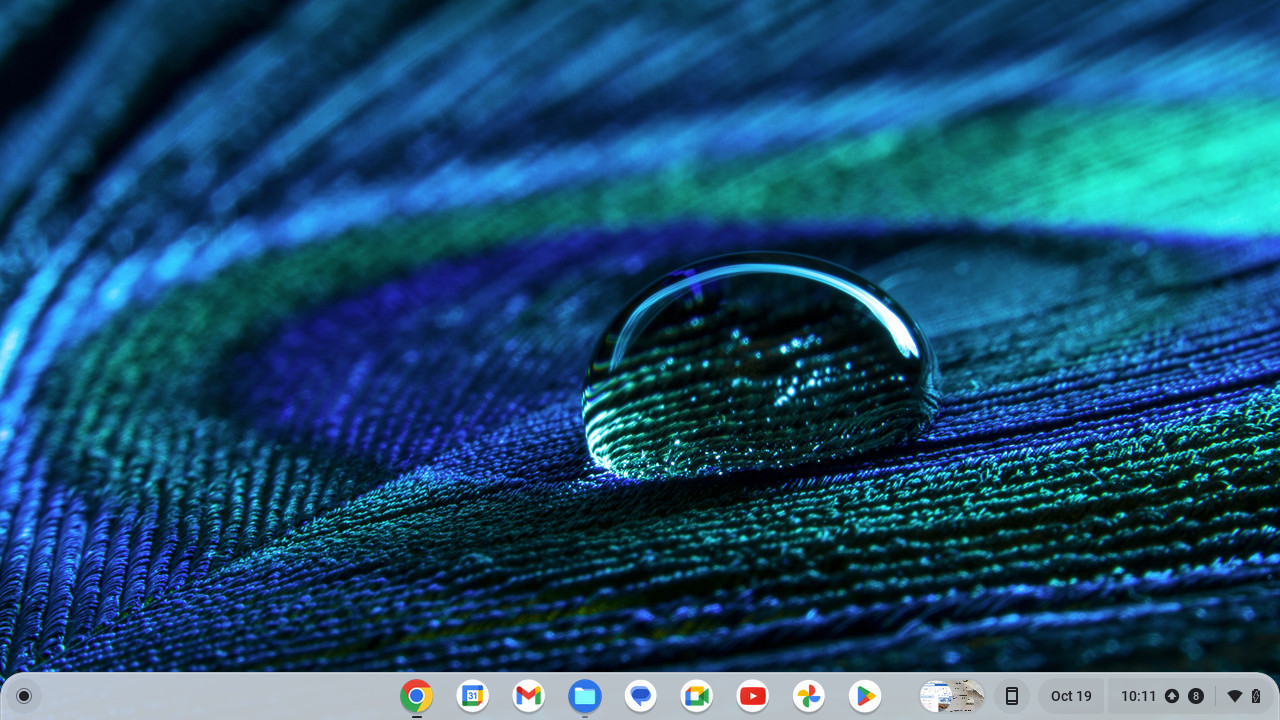Show the 8 pending notifications

(1196, 696)
